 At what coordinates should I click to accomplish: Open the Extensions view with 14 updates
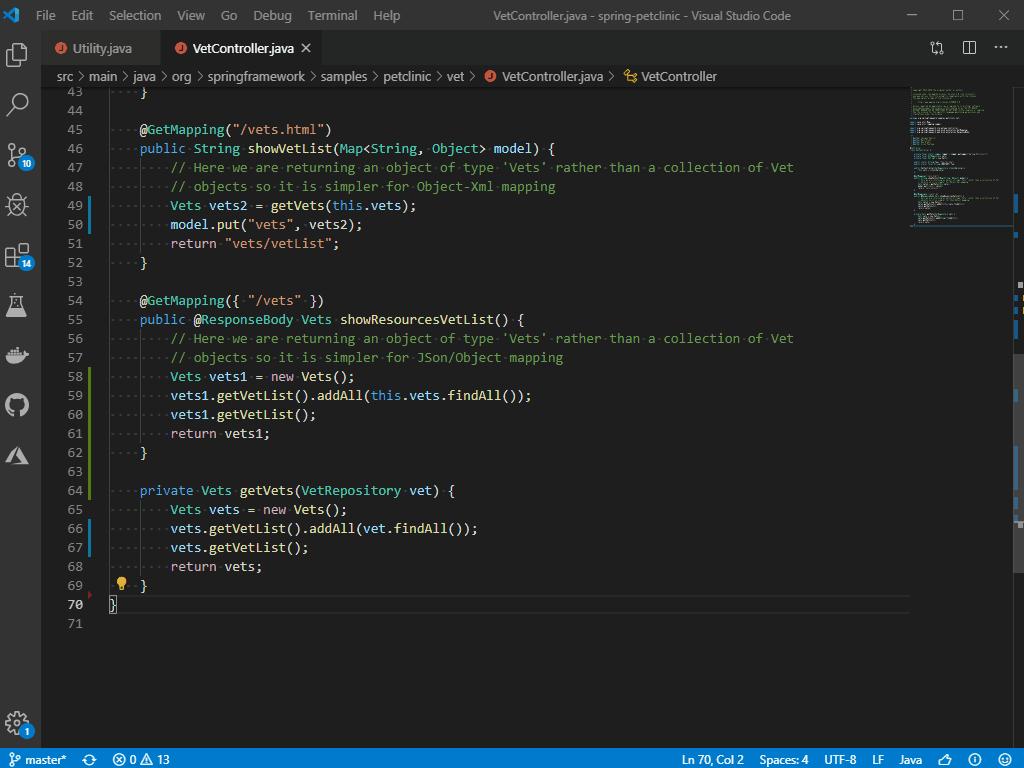pos(16,255)
